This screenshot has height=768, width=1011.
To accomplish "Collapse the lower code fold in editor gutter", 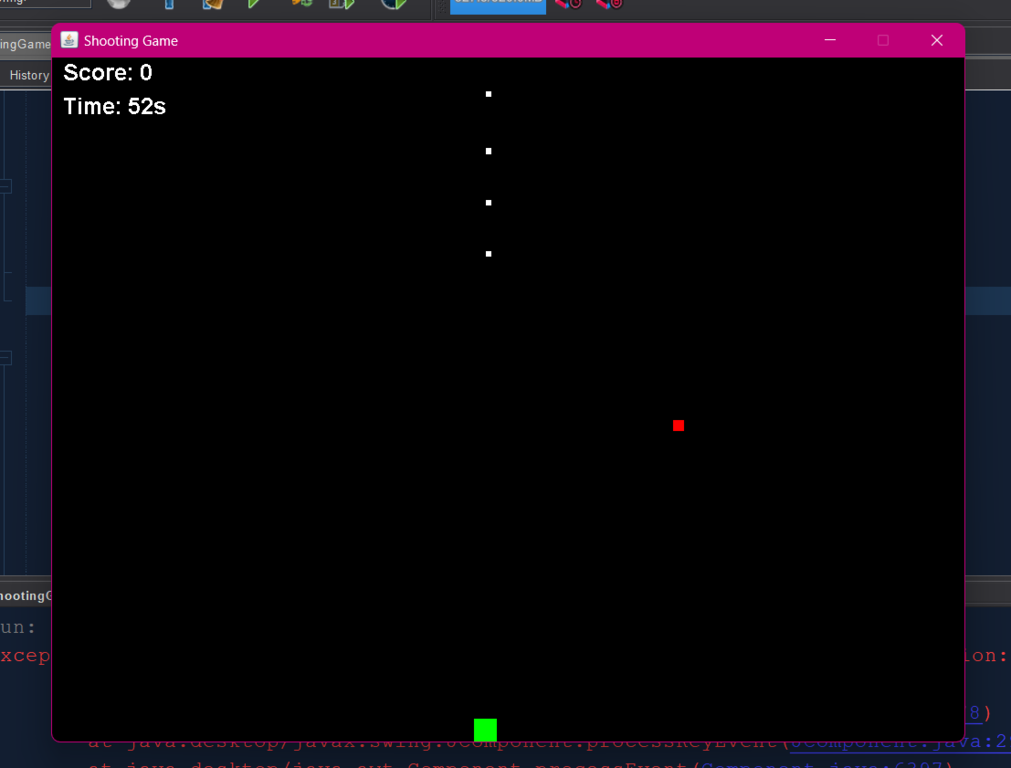I will (5, 358).
